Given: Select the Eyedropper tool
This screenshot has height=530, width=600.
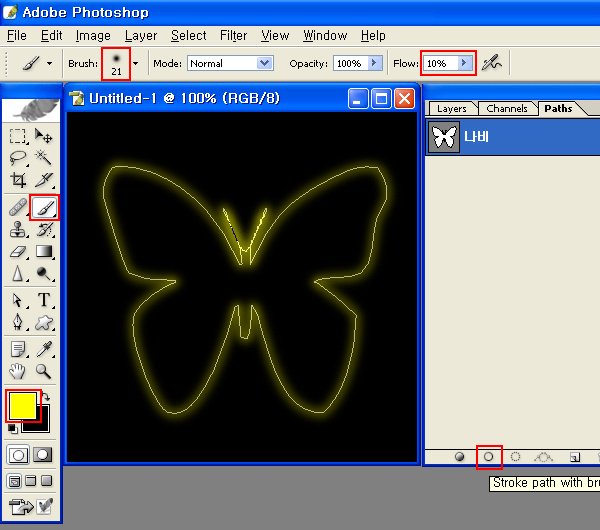Looking at the screenshot, I should coord(44,349).
